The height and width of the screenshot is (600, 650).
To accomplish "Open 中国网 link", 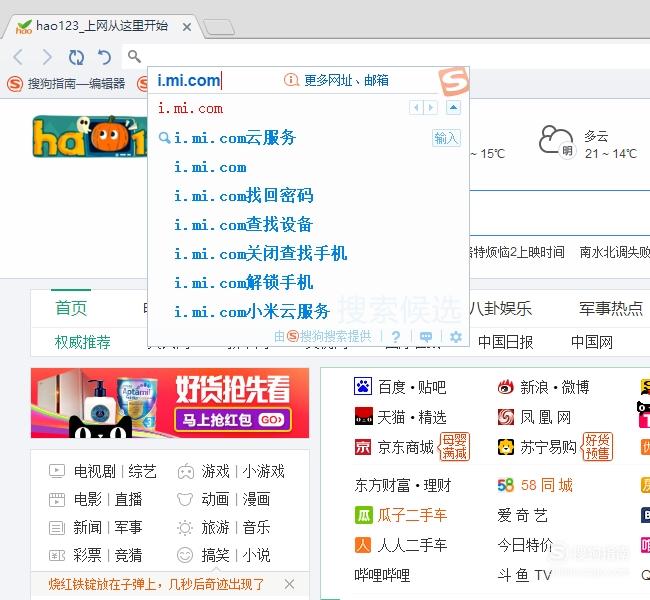I will pos(592,342).
